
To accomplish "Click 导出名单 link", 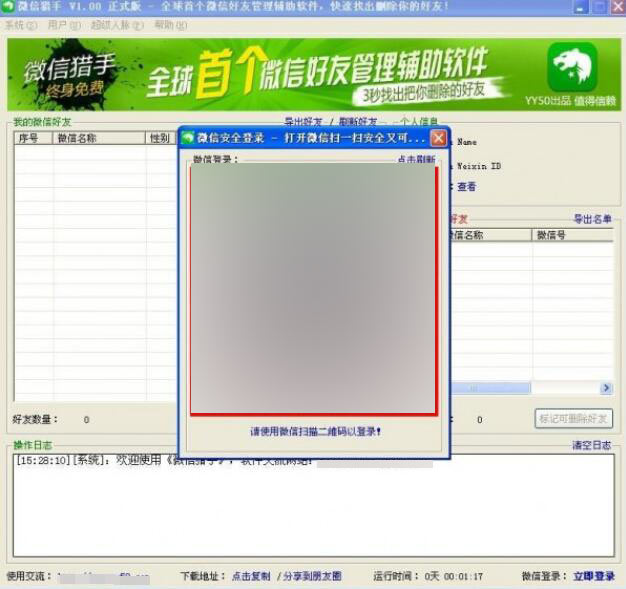I will point(592,219).
